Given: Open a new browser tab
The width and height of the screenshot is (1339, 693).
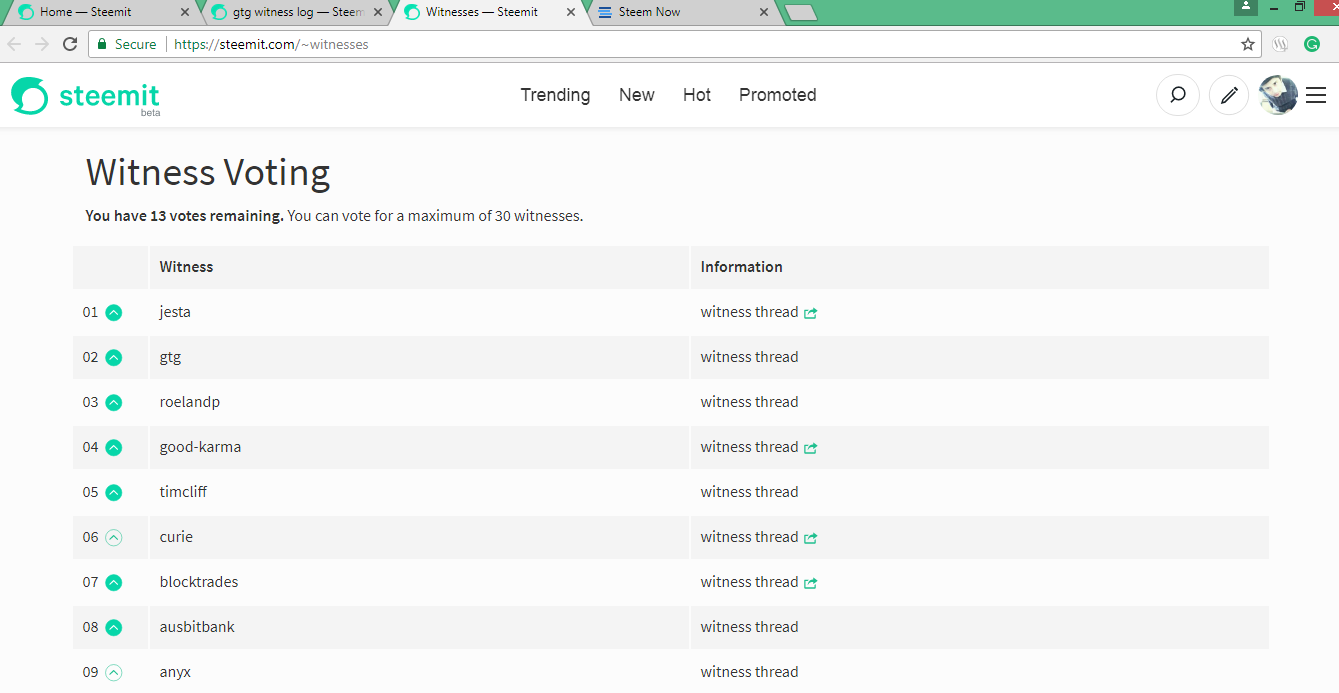Looking at the screenshot, I should click(x=801, y=13).
